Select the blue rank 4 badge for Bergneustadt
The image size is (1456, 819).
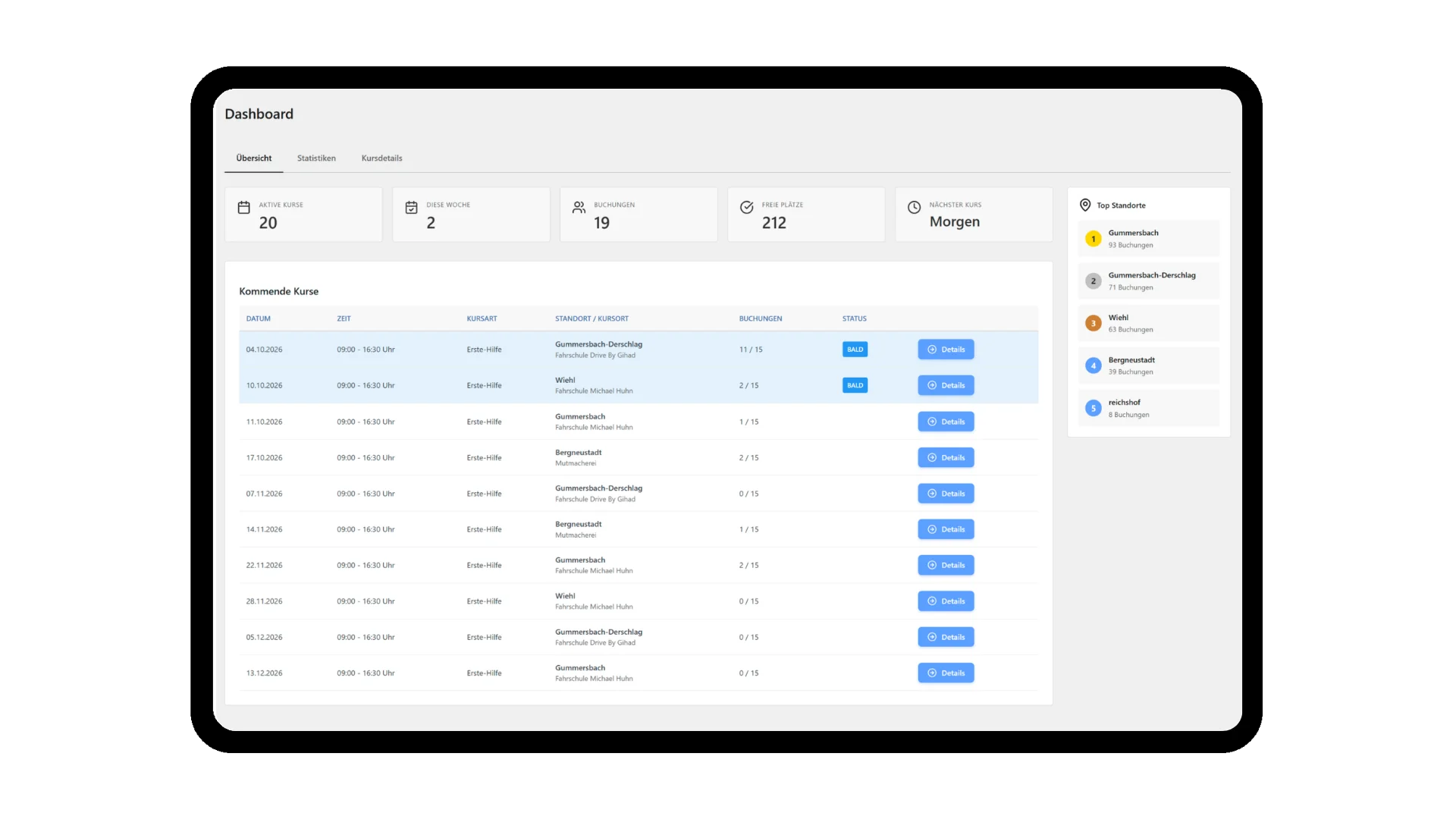tap(1093, 366)
